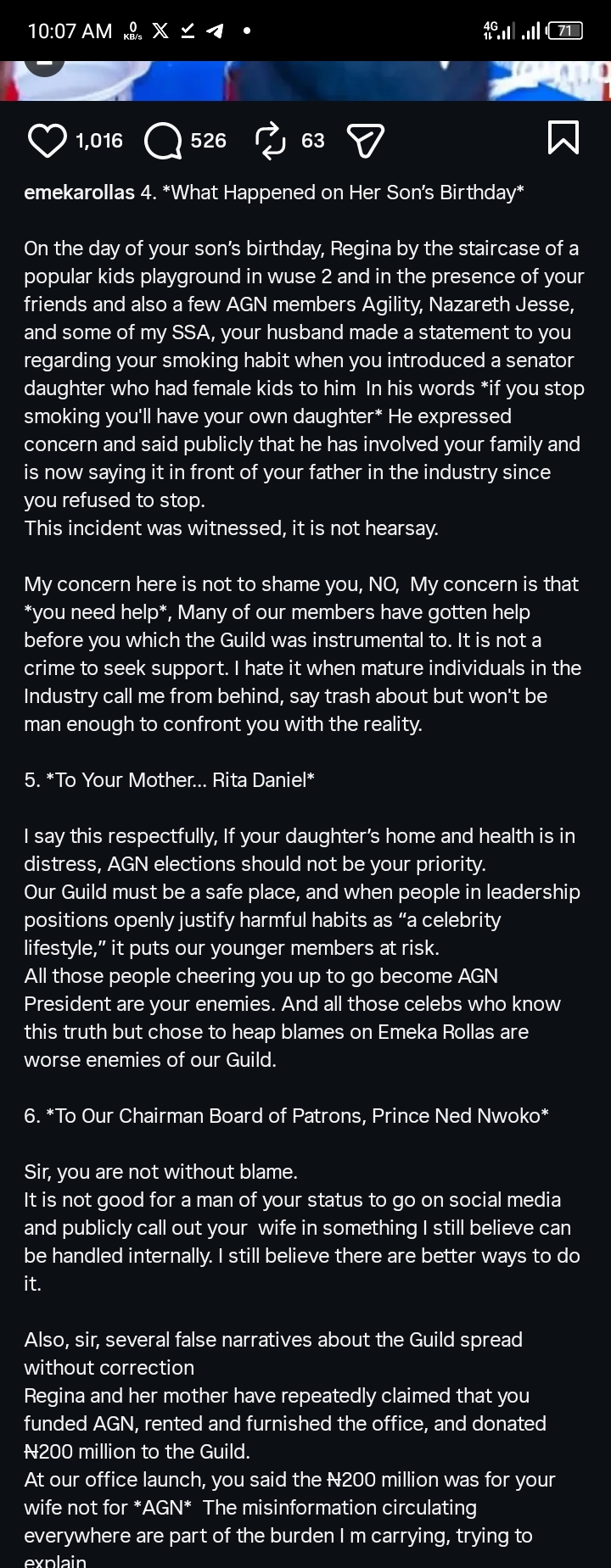Tap the "What Happened on Her Son's Birthday" heading
The width and height of the screenshot is (611, 1568).
pyautogui.click(x=342, y=193)
